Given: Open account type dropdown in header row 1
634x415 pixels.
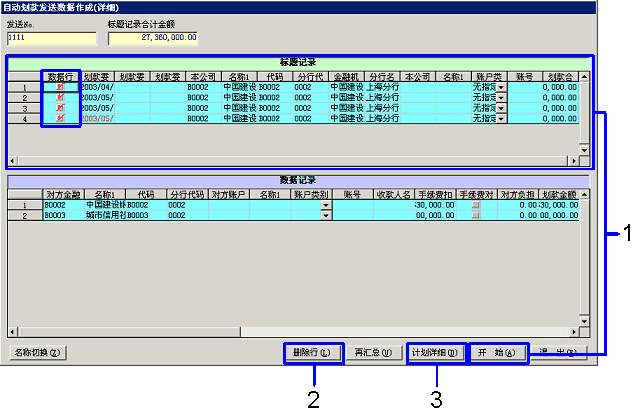Looking at the screenshot, I should pyautogui.click(x=502, y=88).
